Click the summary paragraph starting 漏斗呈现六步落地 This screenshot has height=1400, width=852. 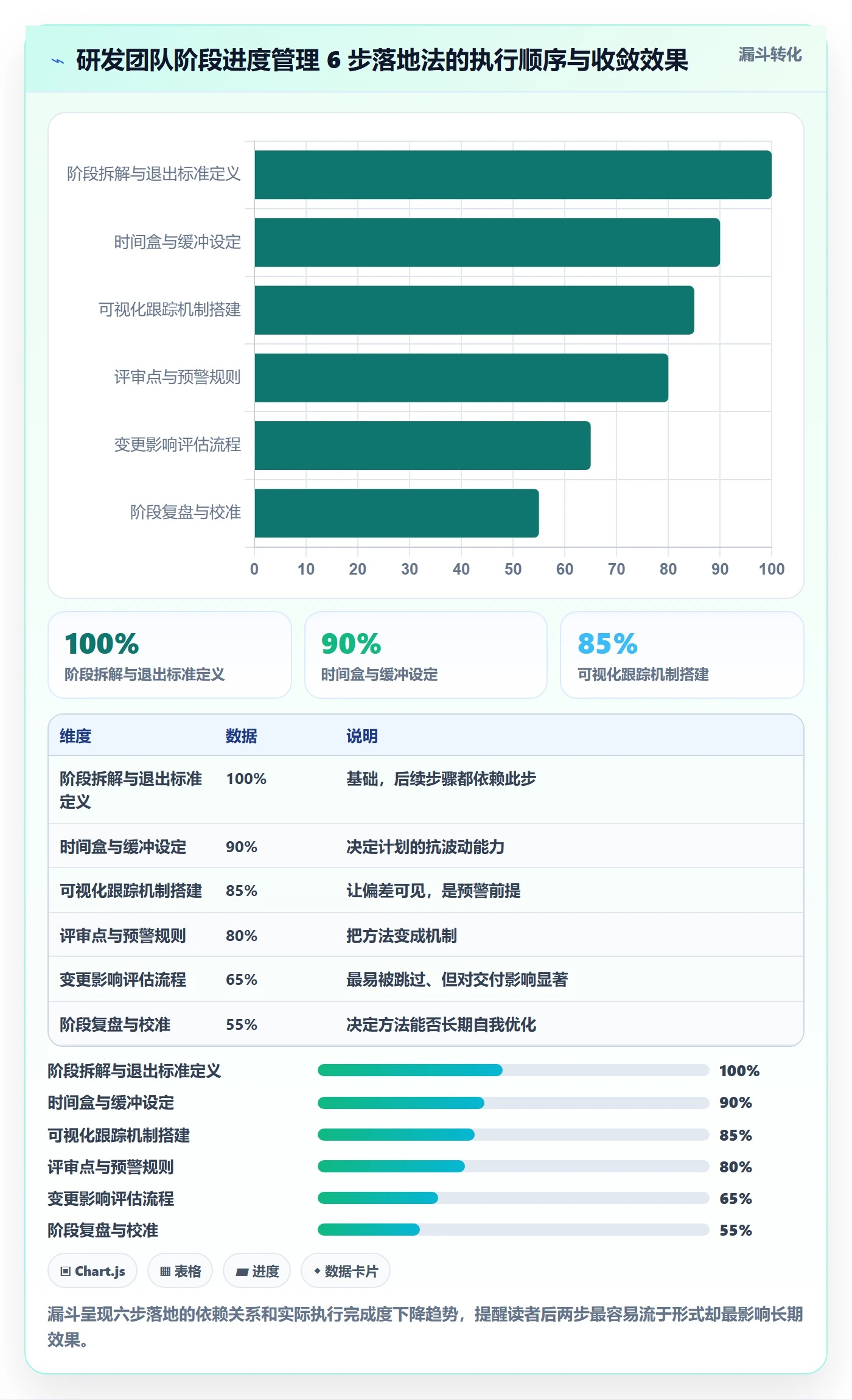(x=425, y=1327)
